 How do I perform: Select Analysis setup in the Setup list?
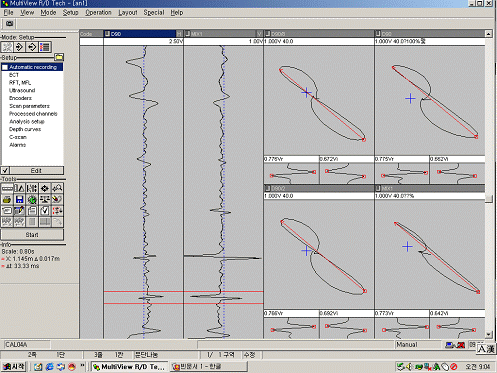tap(27, 121)
